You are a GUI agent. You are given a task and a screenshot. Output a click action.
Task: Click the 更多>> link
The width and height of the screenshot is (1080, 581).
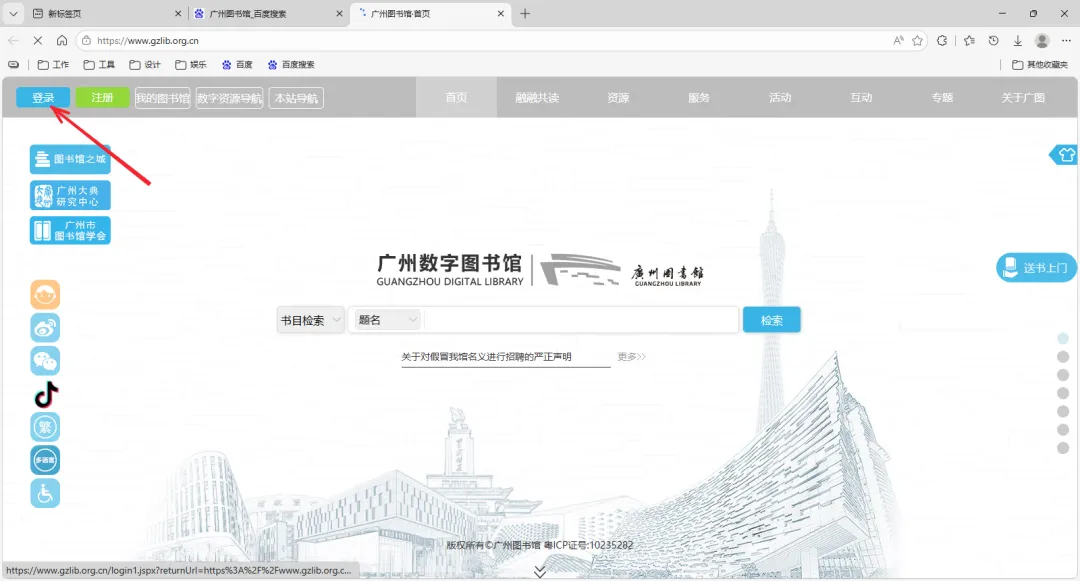pyautogui.click(x=632, y=357)
